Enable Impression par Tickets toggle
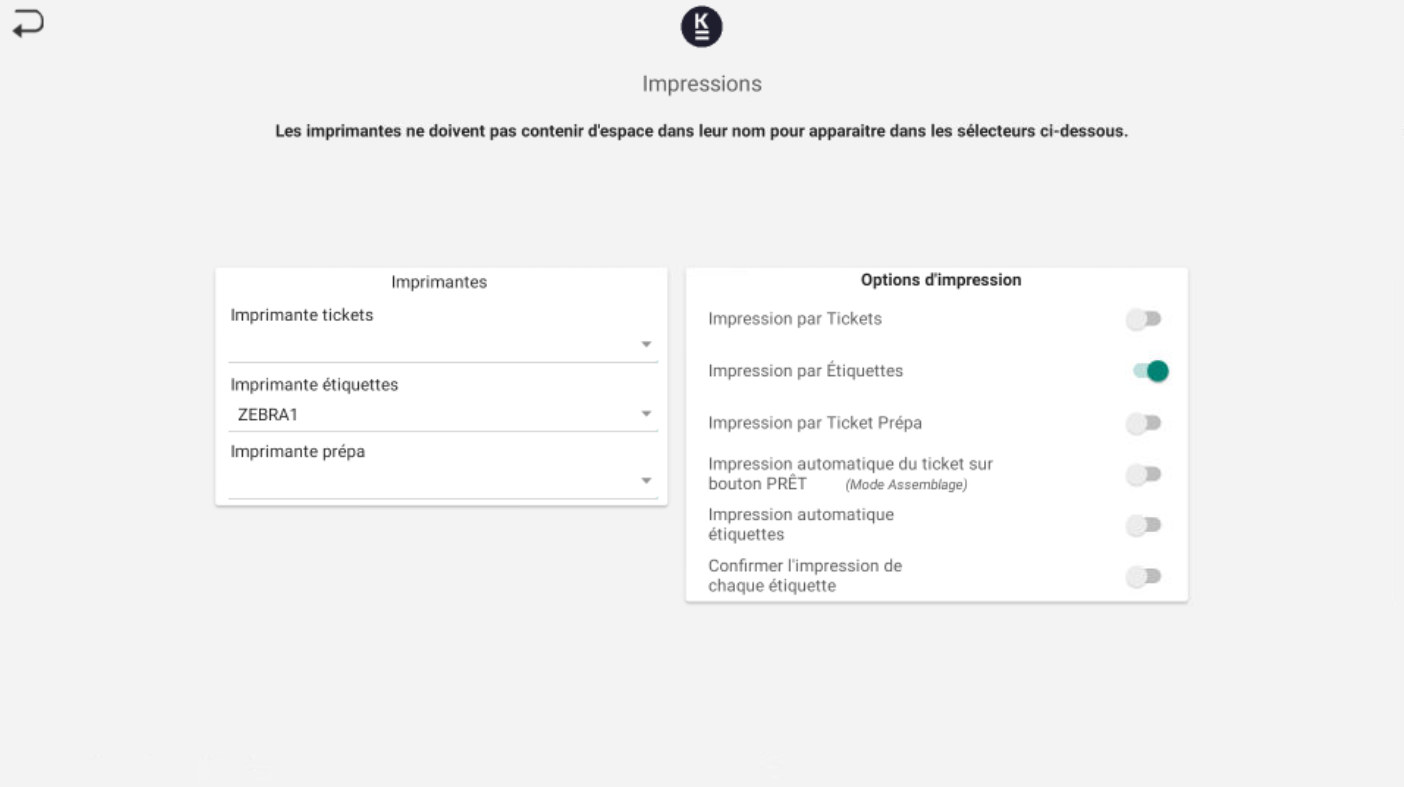Screen dimensions: 1404x787 point(1143,320)
